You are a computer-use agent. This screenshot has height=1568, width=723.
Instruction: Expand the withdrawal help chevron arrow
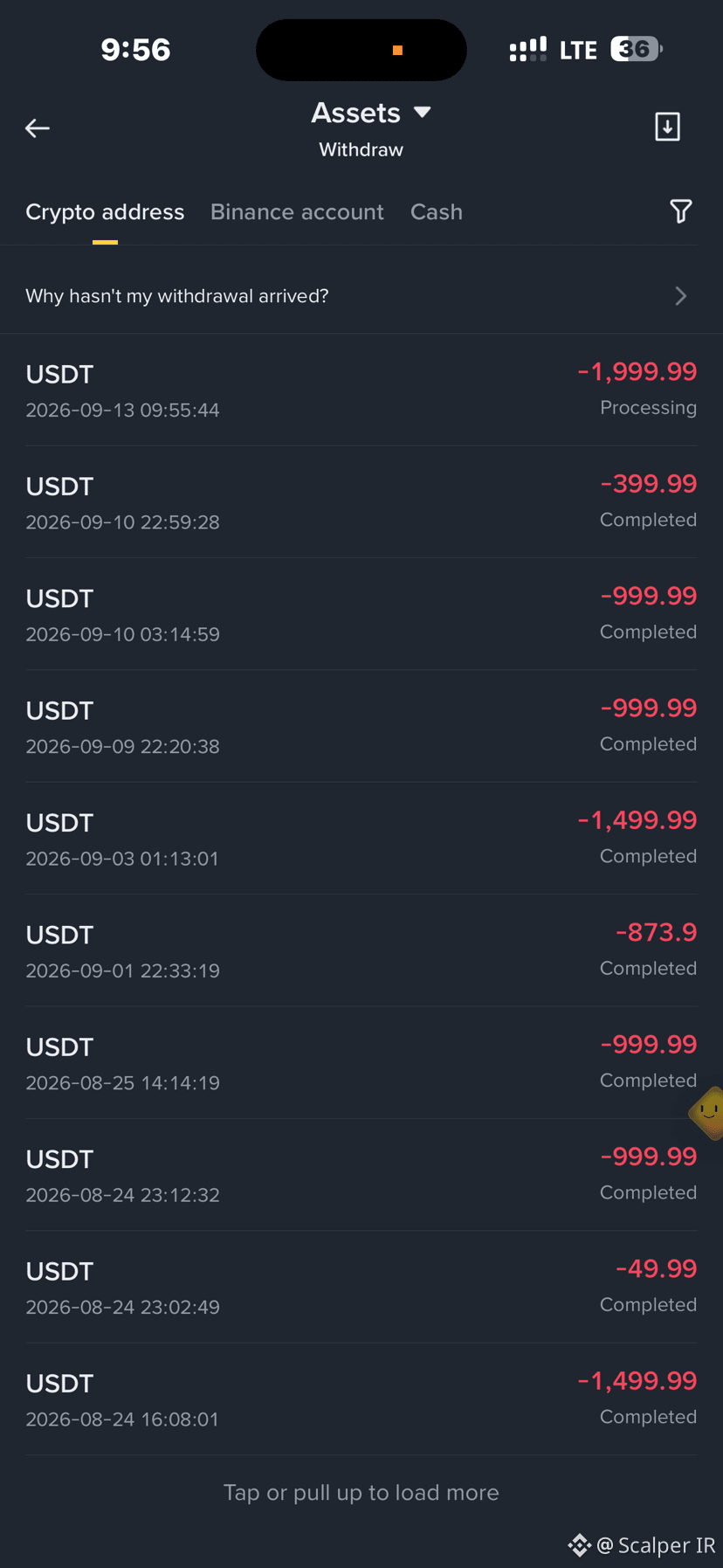[681, 296]
